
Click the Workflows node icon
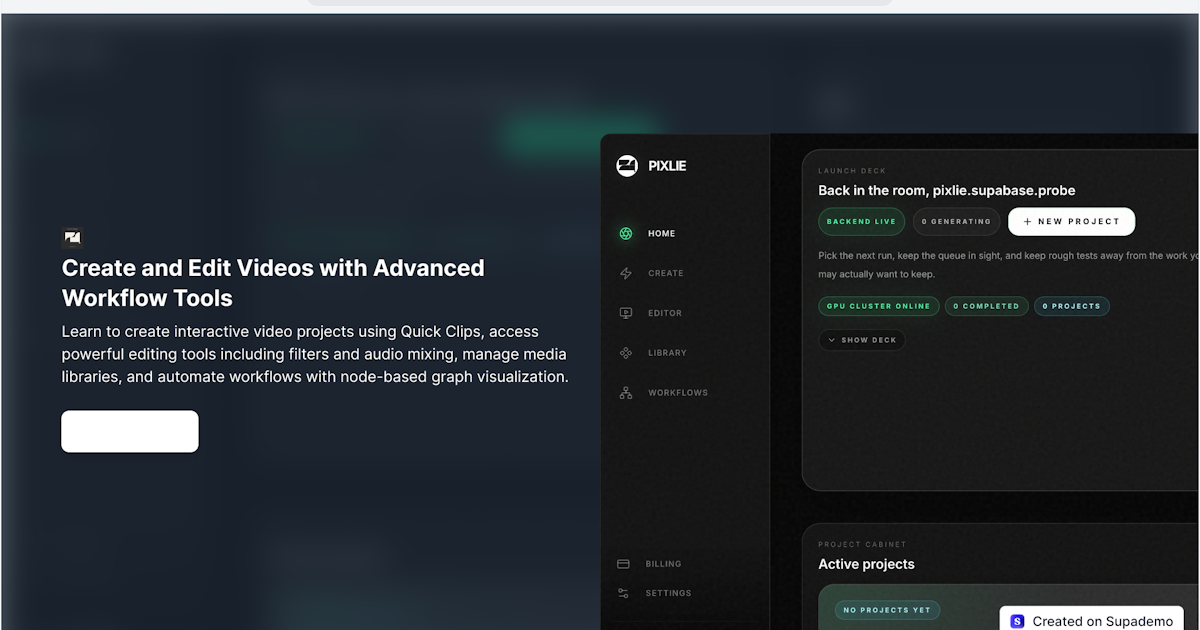[x=626, y=393]
